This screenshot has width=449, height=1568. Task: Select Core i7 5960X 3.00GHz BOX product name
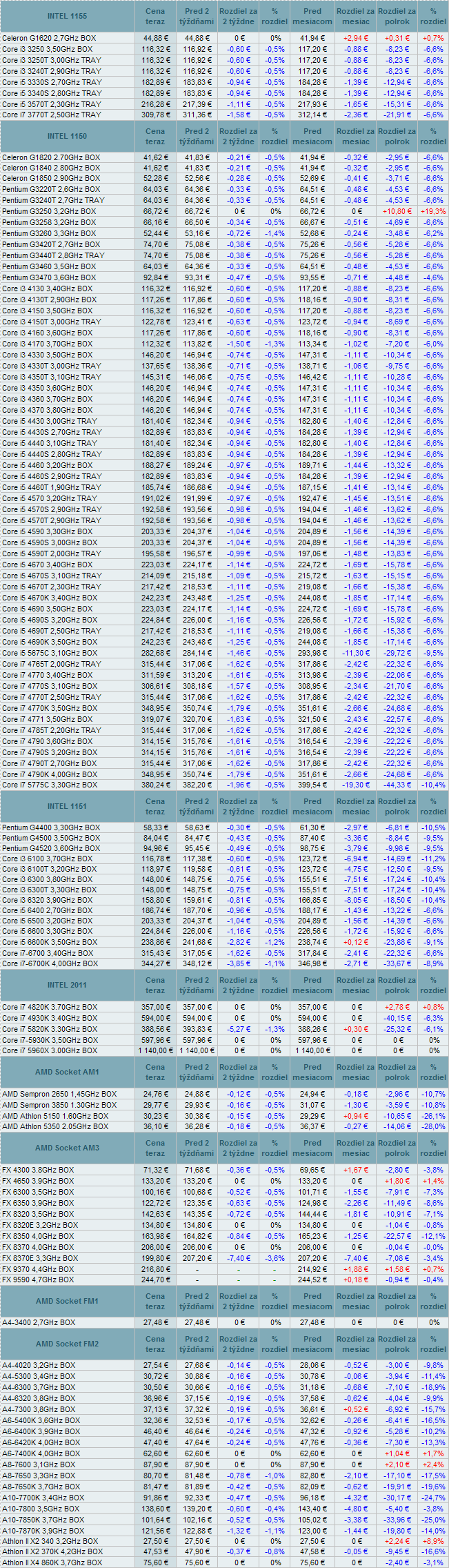[x=50, y=1050]
